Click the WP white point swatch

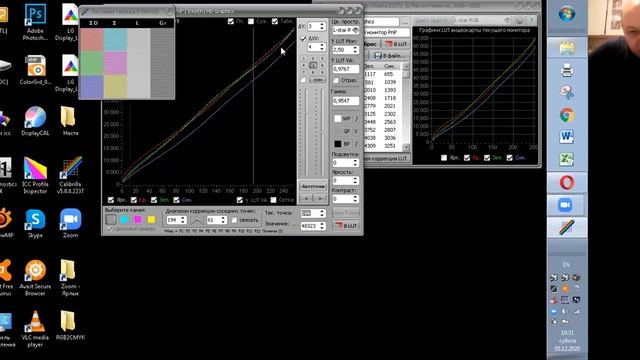338,119
